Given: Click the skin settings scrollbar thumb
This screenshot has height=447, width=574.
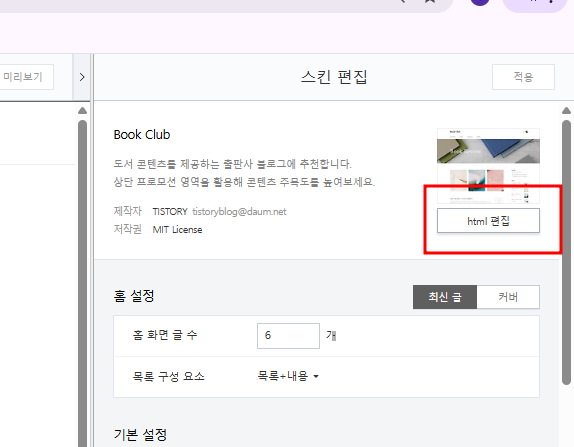Looking at the screenshot, I should point(566,253).
